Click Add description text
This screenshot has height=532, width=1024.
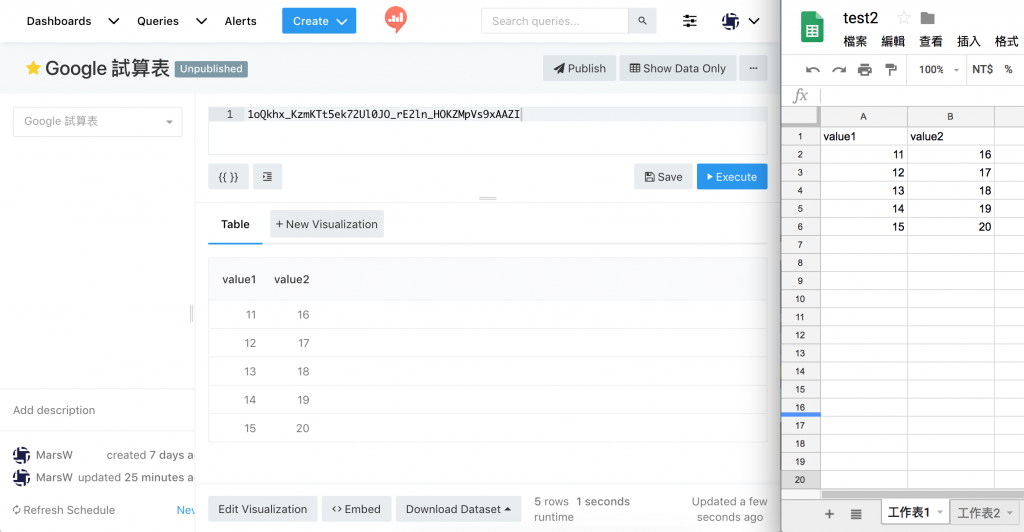54,410
